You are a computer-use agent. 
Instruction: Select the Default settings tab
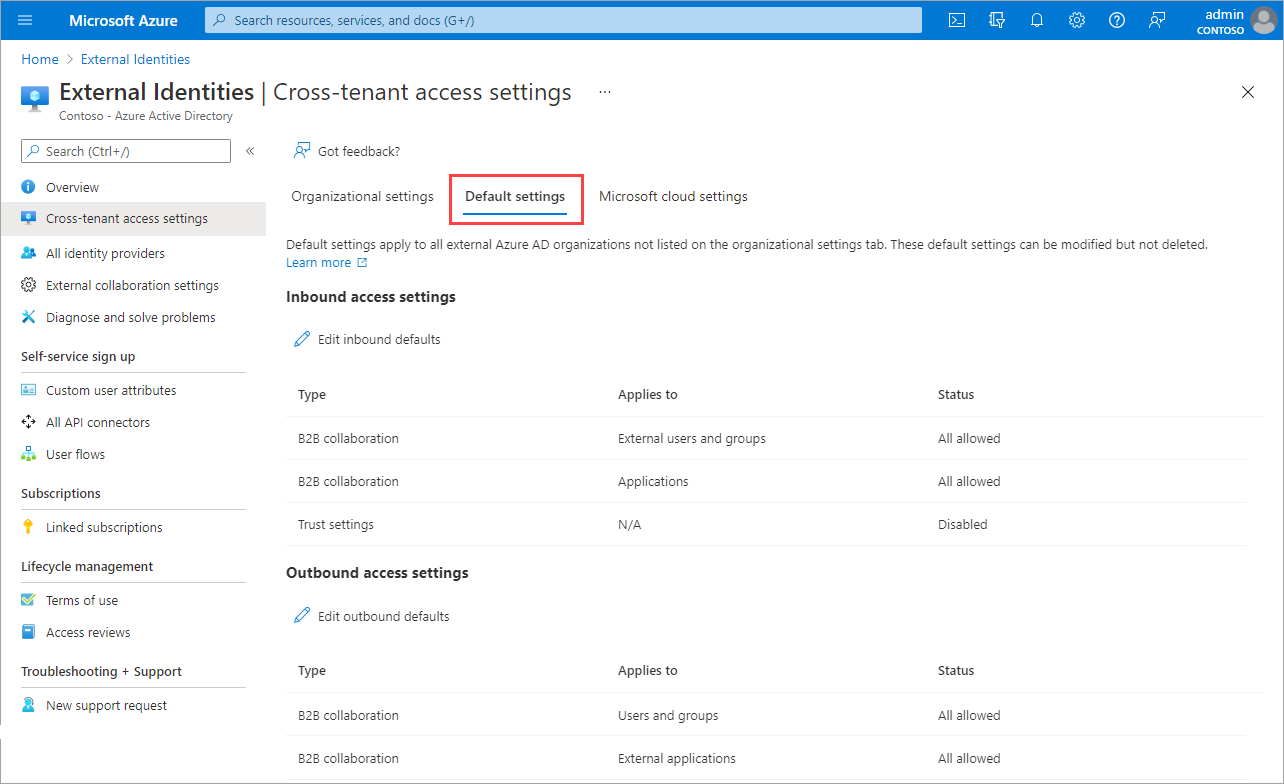click(515, 196)
